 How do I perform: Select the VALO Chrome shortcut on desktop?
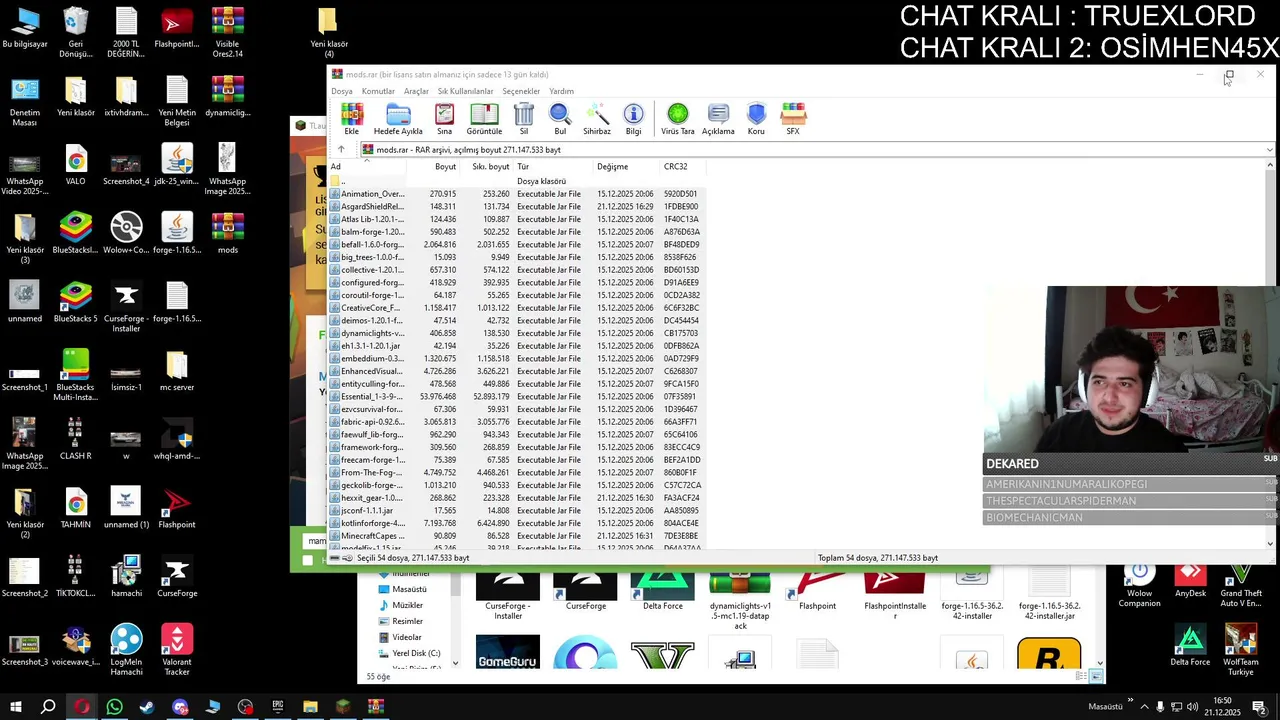click(x=75, y=166)
